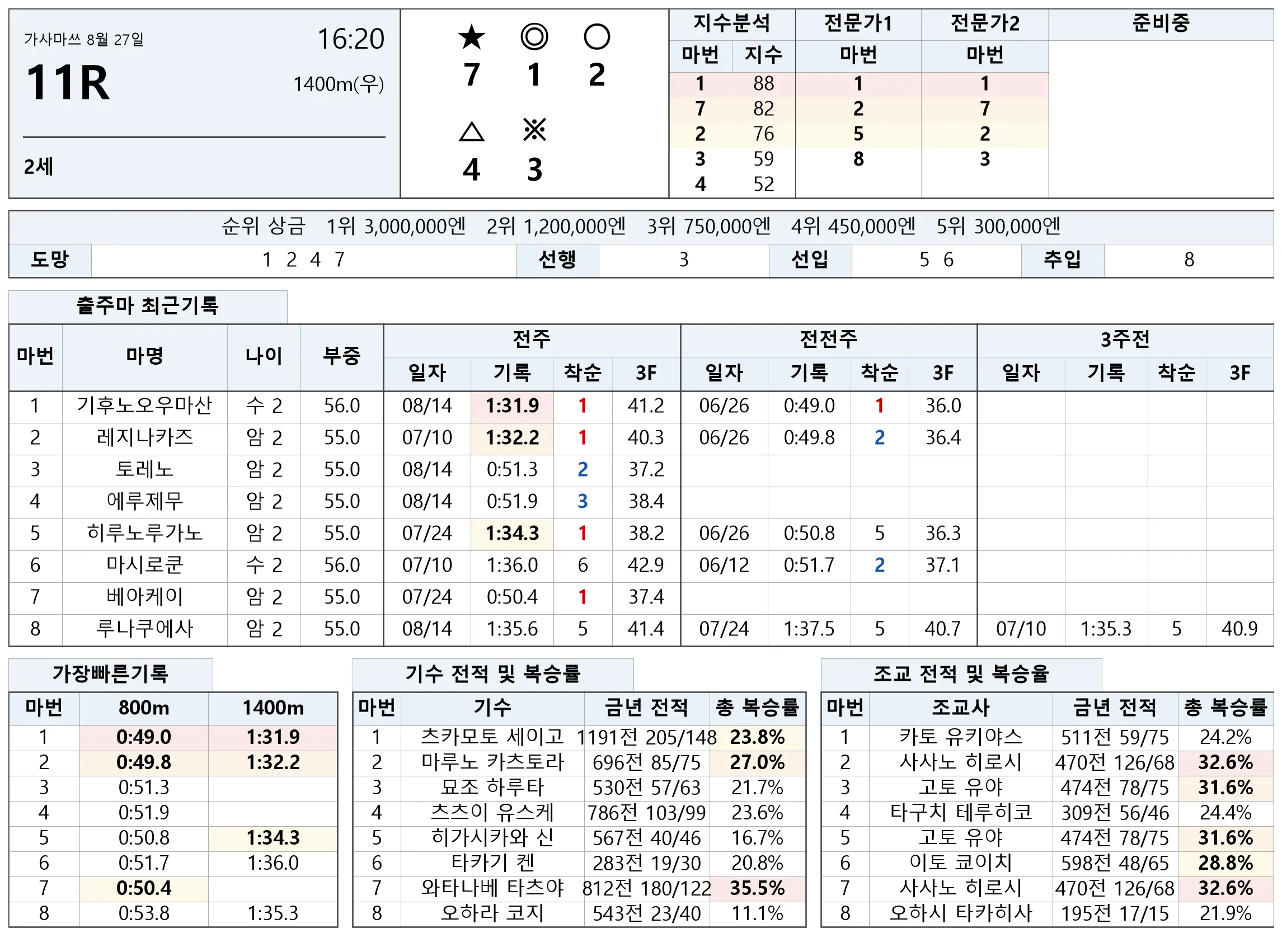
Task: Open the 기수 전적 및 복승률 section
Action: point(492,673)
